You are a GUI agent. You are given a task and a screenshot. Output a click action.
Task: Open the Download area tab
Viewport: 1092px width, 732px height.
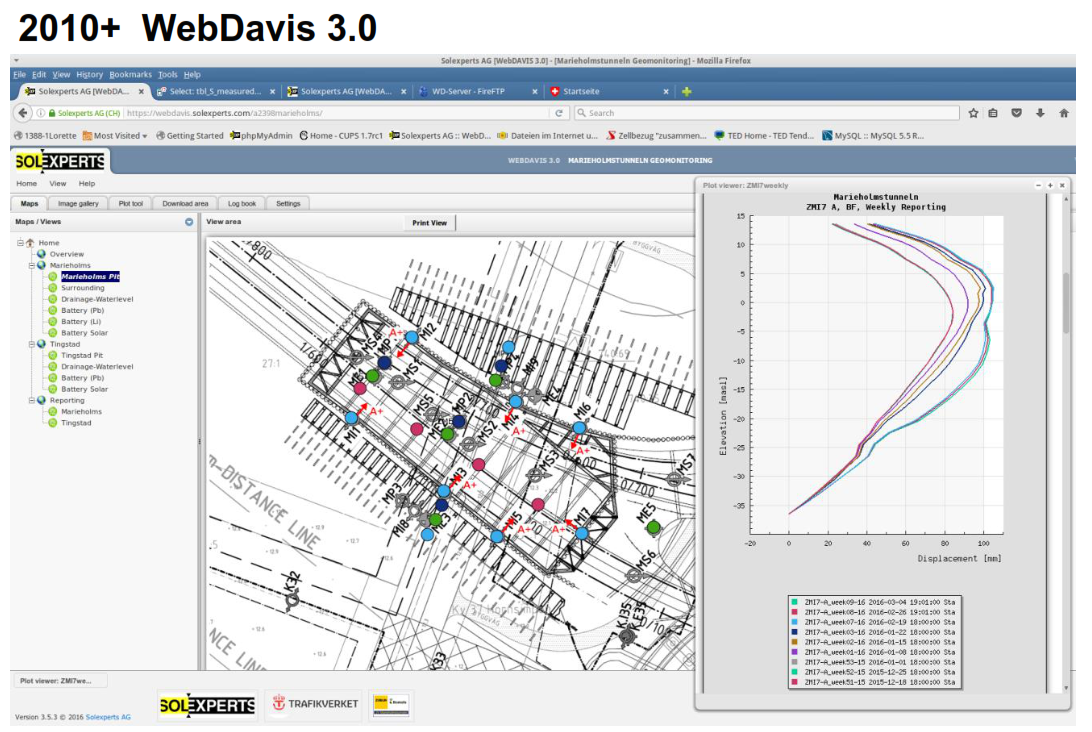tap(185, 203)
